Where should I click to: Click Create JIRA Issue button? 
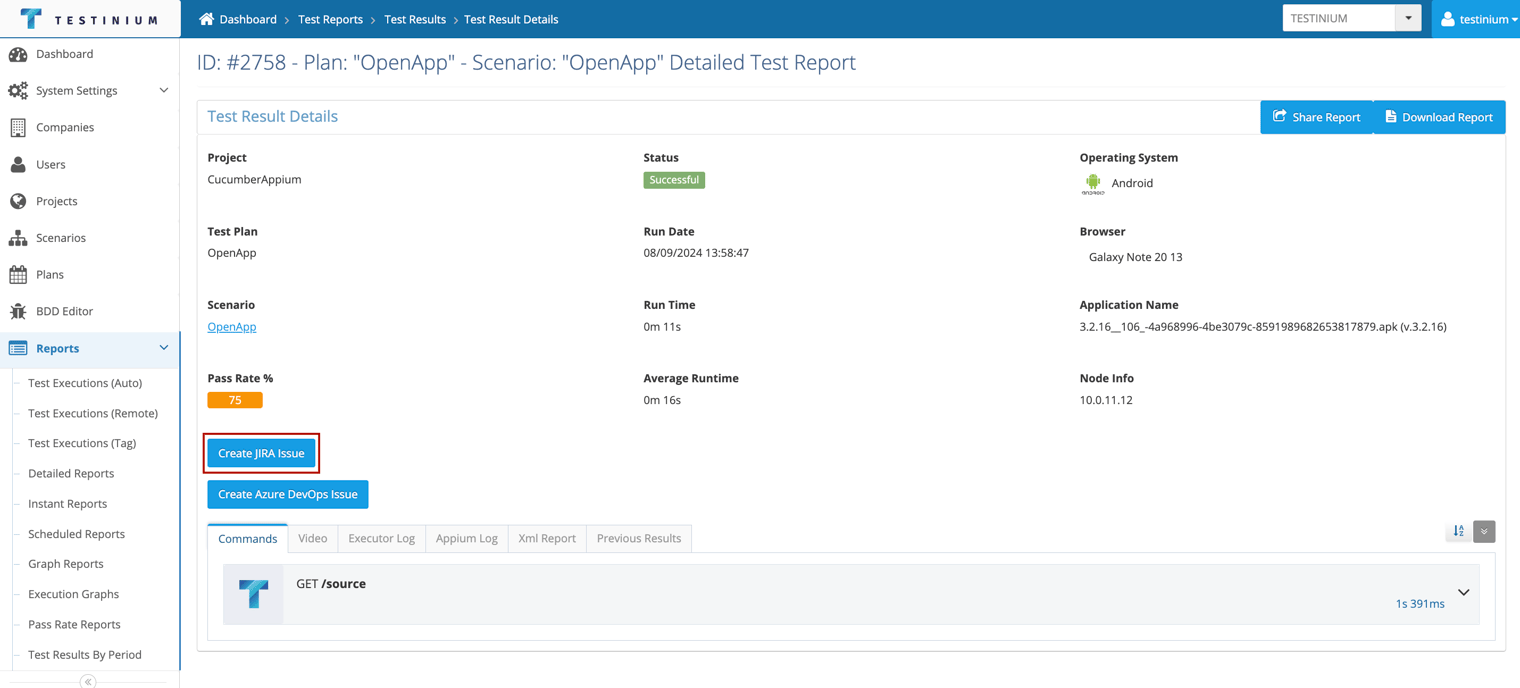coord(261,453)
